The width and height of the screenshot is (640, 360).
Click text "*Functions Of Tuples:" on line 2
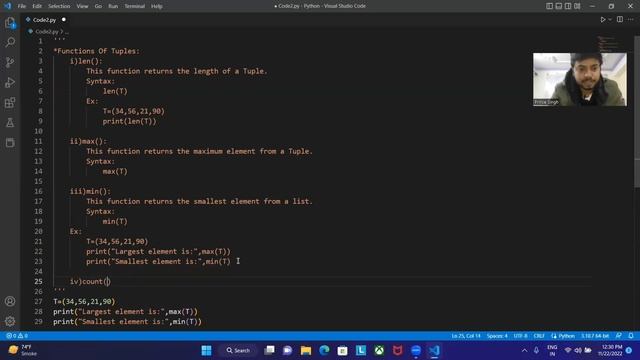click(x=96, y=51)
